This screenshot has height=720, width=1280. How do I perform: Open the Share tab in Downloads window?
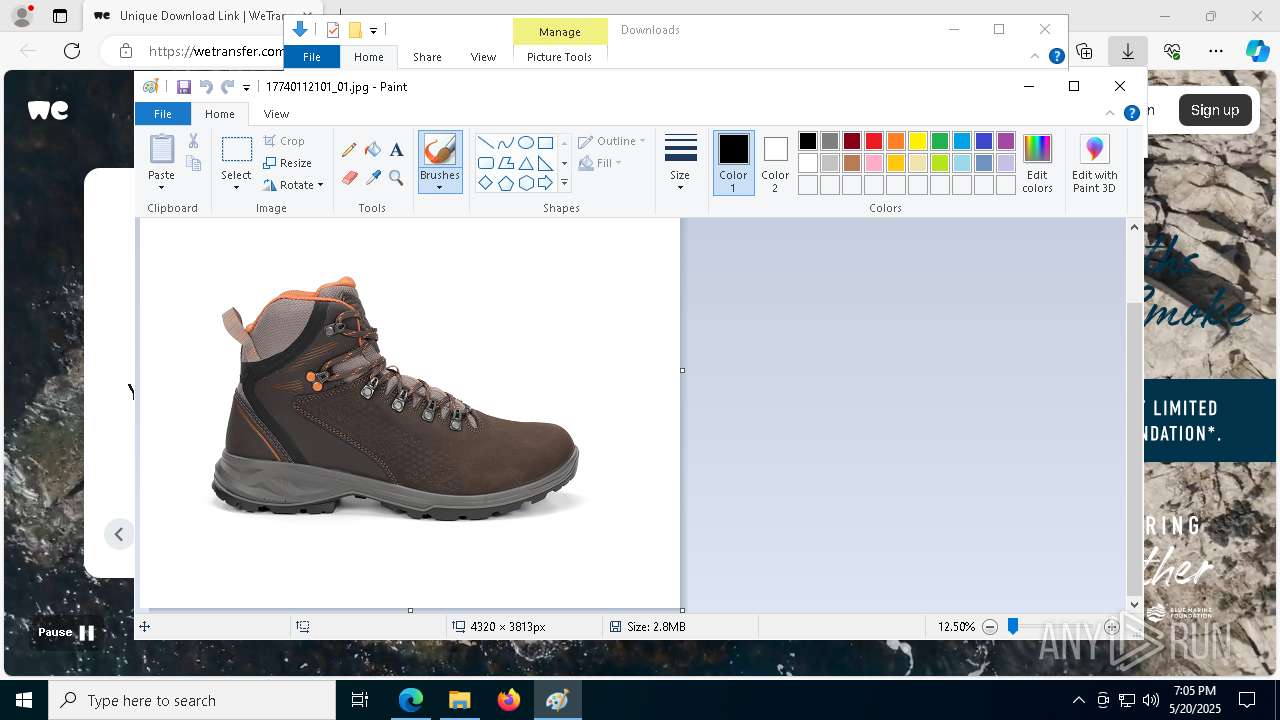click(427, 57)
